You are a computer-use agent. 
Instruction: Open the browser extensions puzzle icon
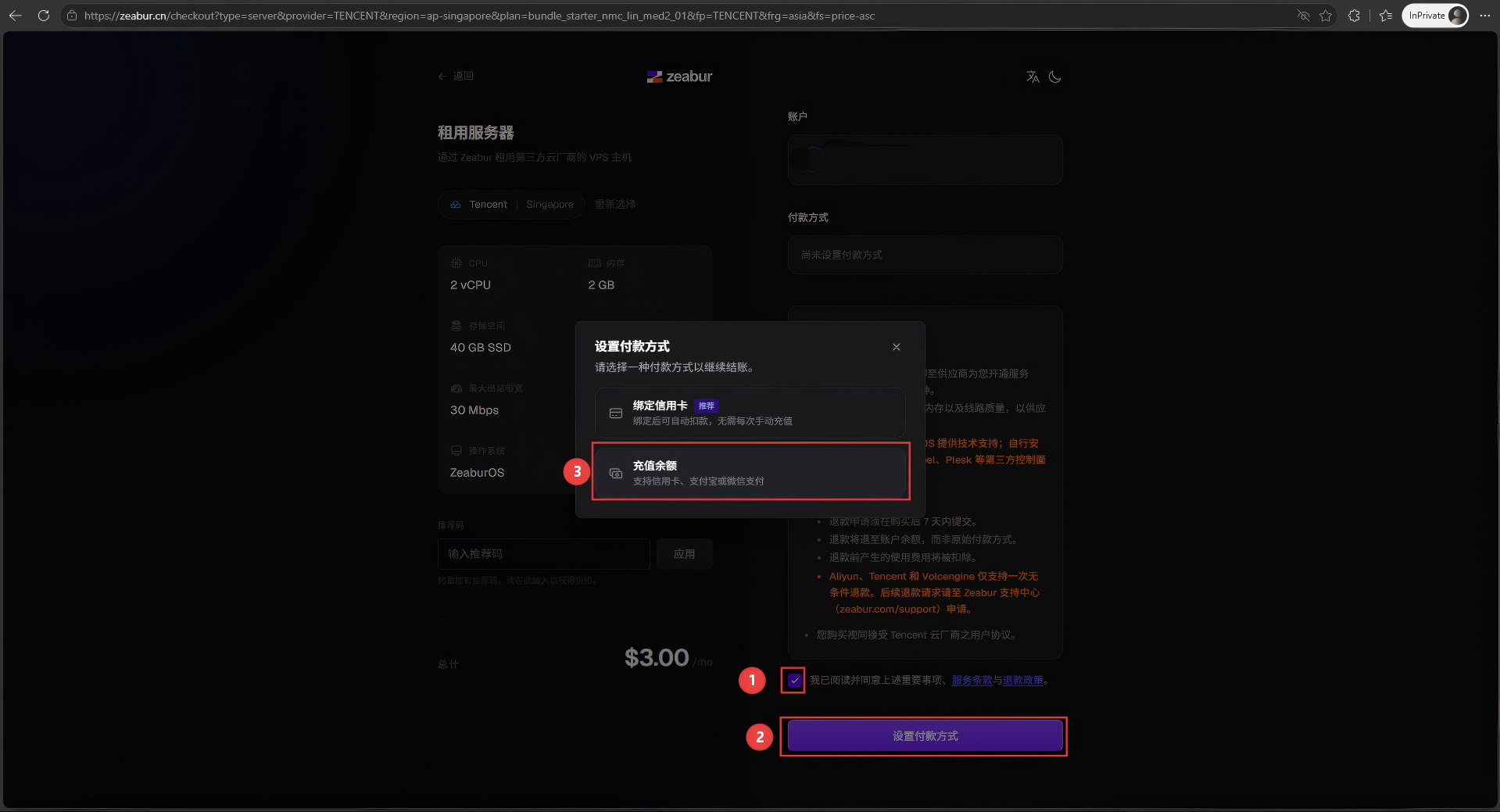[x=1354, y=16]
